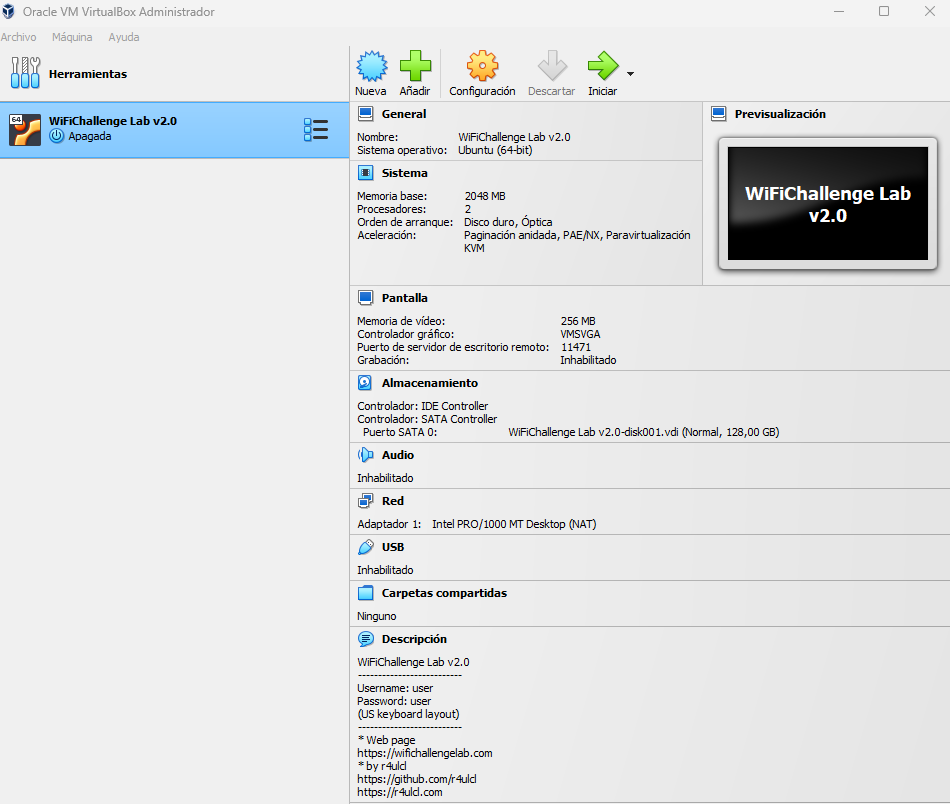
Task: Click the WiFiChallenge Lab preview thumbnail
Action: click(828, 204)
